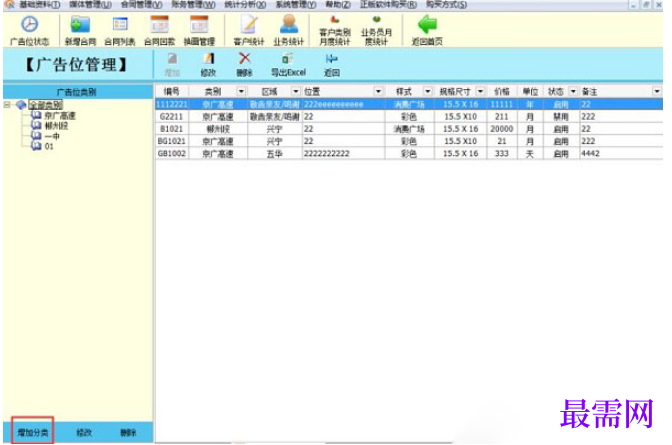Click the 增加分类 button below the tree
This screenshot has width=672, height=445.
pos(33,433)
